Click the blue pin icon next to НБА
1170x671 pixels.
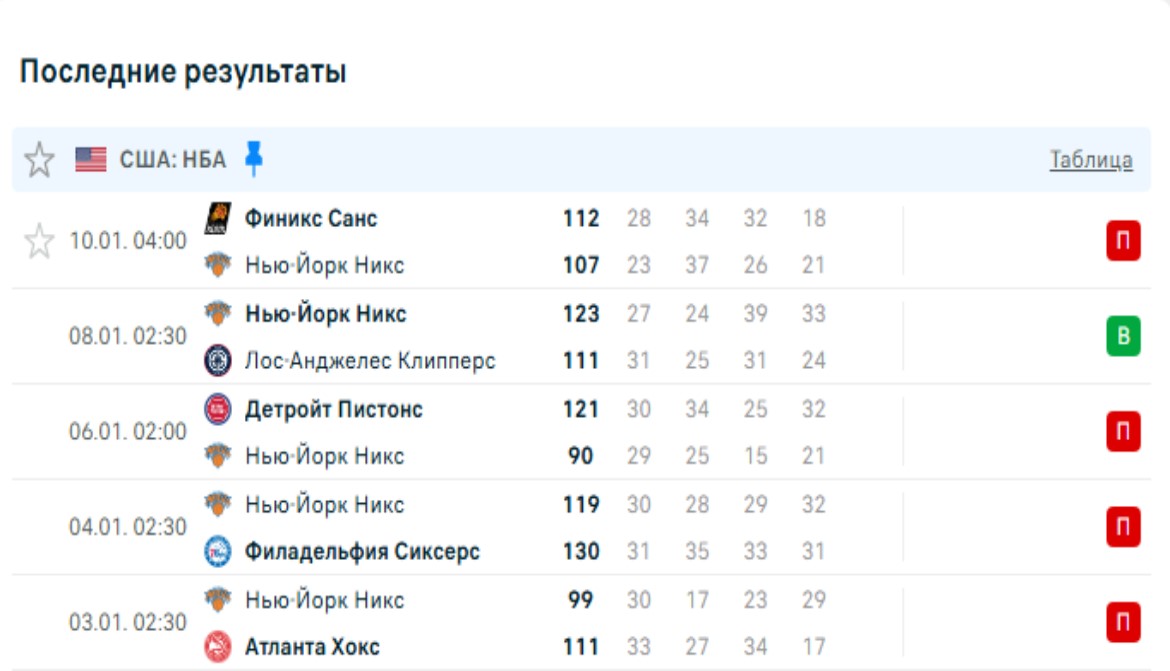pos(254,159)
